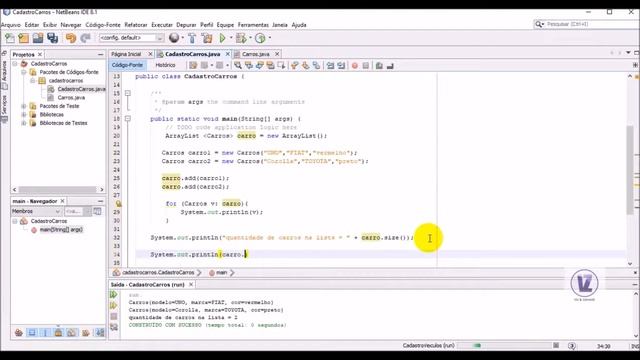The image size is (640, 360).
Task: Open the Debug Project dropdown arrow
Action: [x=250, y=38]
